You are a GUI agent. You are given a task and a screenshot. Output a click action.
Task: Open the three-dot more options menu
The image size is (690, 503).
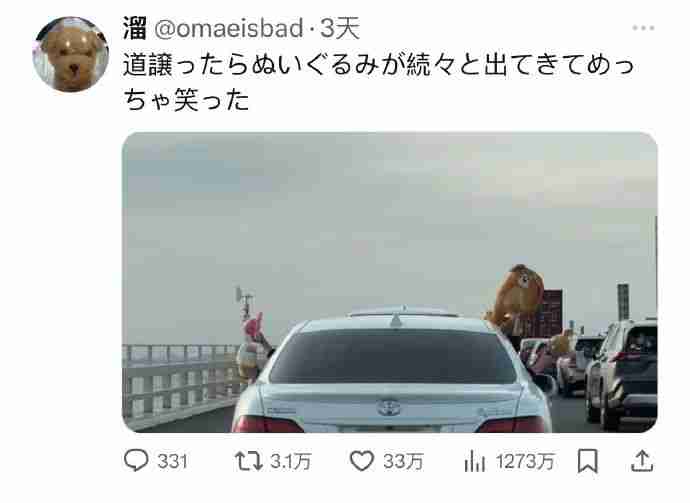pyautogui.click(x=643, y=28)
